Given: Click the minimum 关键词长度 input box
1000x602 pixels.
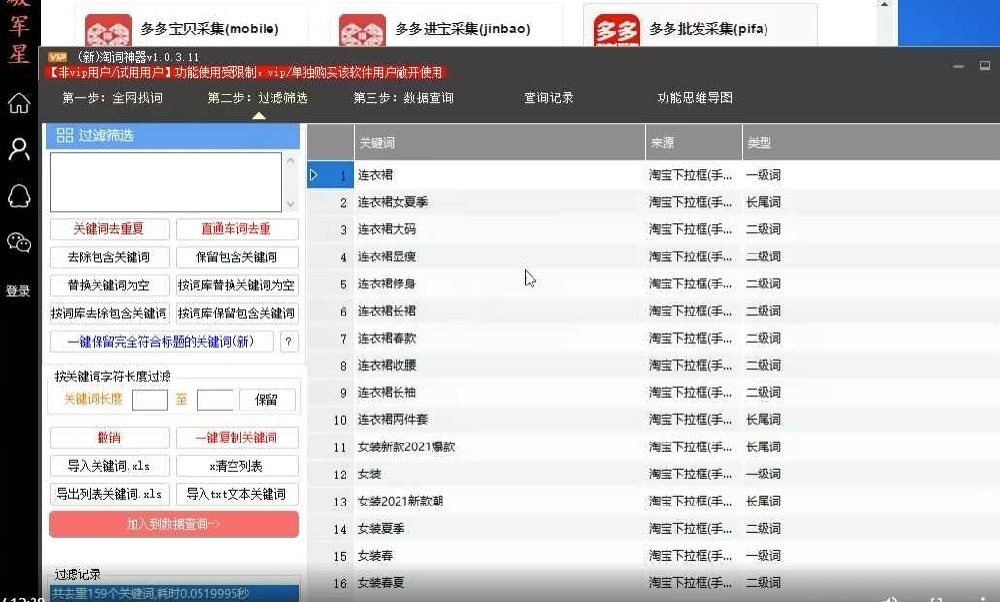Looking at the screenshot, I should pos(150,400).
